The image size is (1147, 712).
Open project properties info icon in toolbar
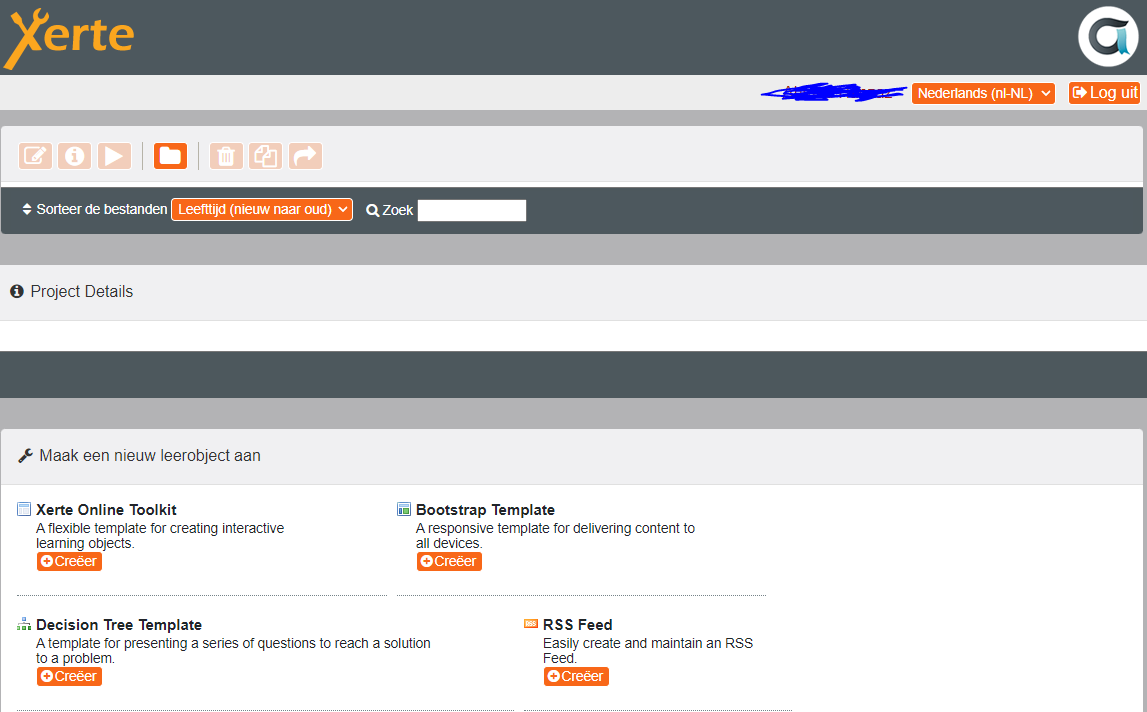coord(75,156)
